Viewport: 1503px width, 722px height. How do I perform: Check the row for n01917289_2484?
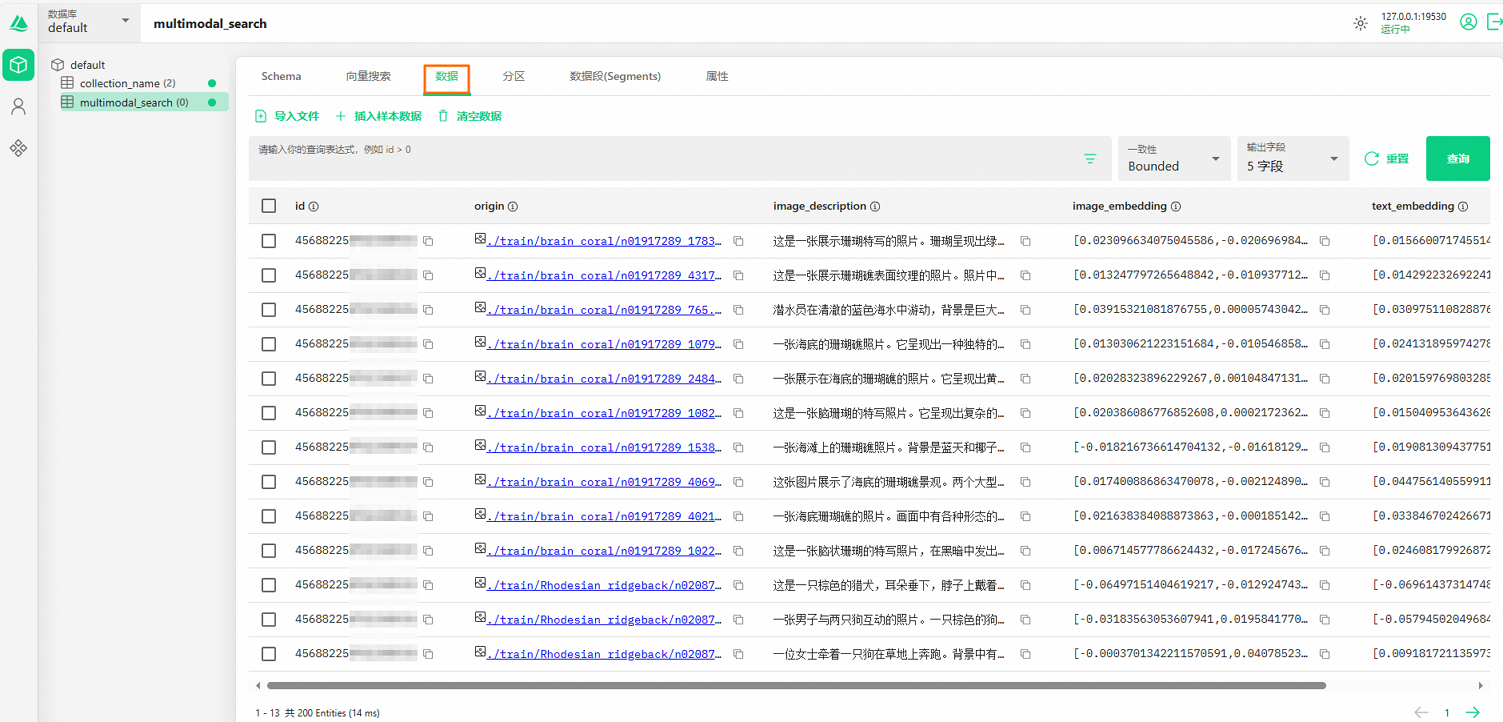tap(269, 379)
